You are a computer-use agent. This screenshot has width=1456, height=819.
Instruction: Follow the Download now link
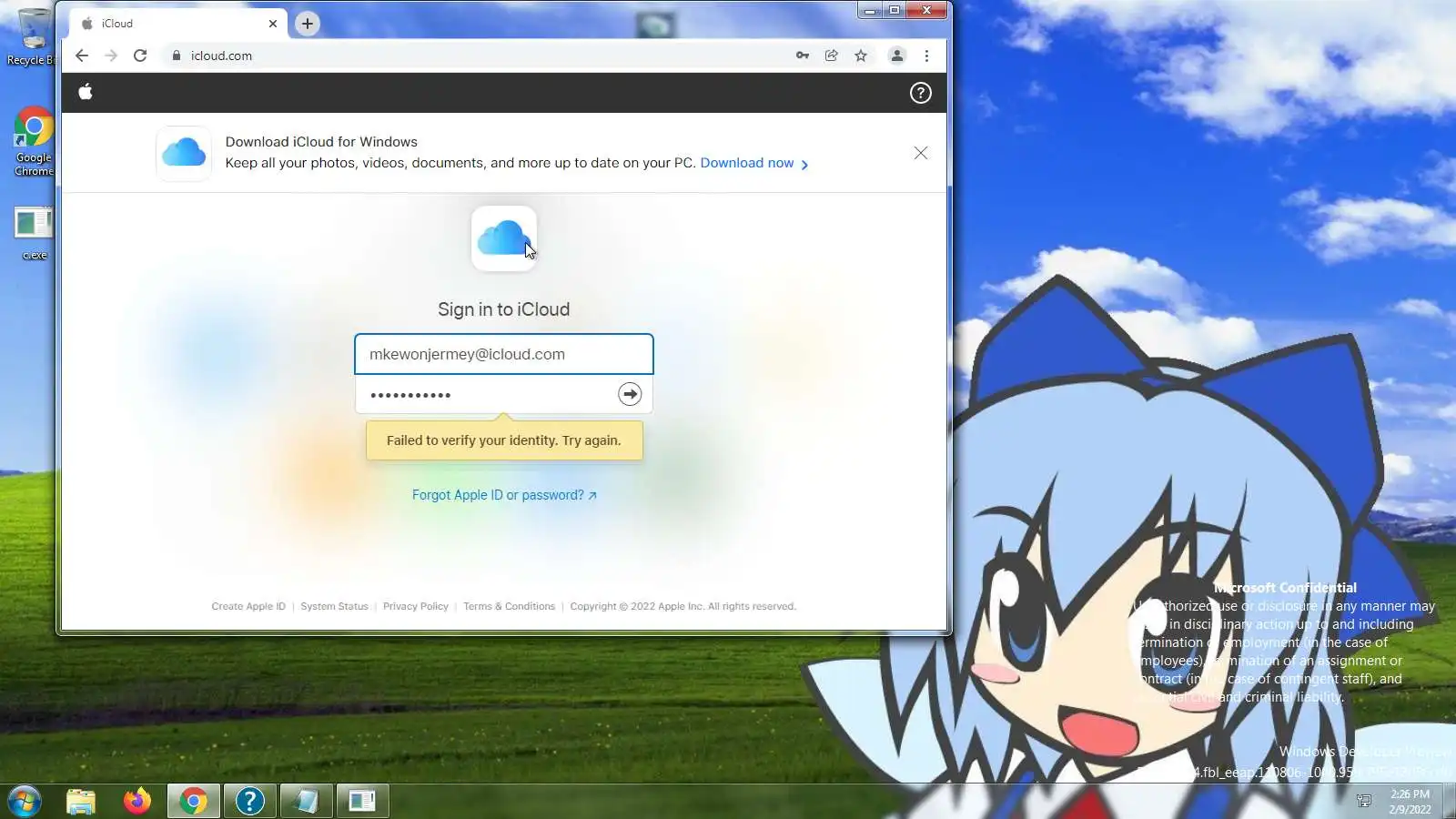(754, 163)
